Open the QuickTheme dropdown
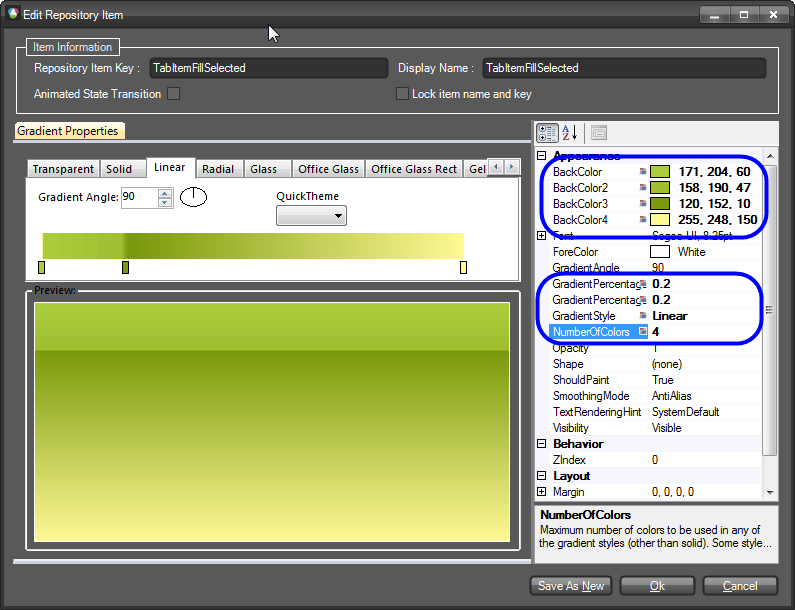 click(x=311, y=216)
